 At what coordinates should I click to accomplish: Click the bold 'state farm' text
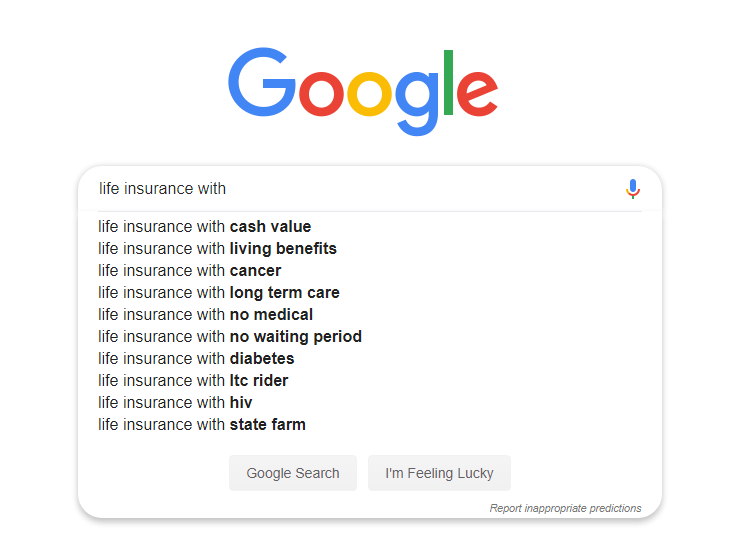[x=267, y=424]
